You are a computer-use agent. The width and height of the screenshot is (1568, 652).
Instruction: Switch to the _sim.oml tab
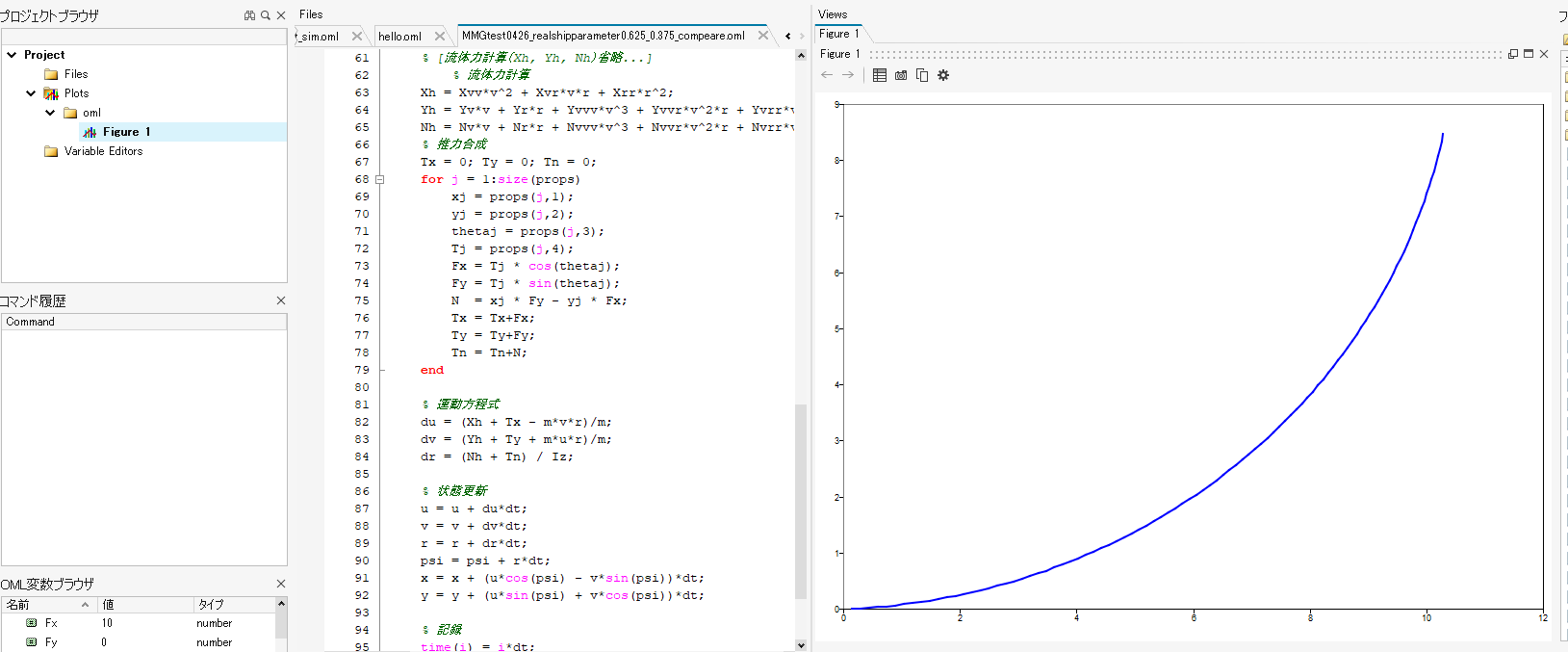320,37
